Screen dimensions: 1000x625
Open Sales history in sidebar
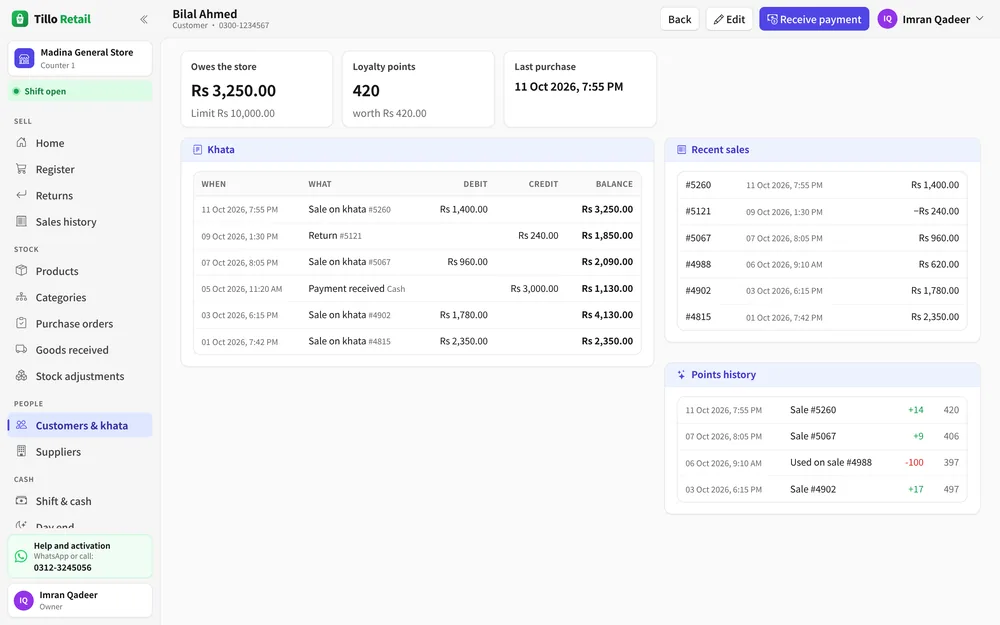tap(80, 222)
